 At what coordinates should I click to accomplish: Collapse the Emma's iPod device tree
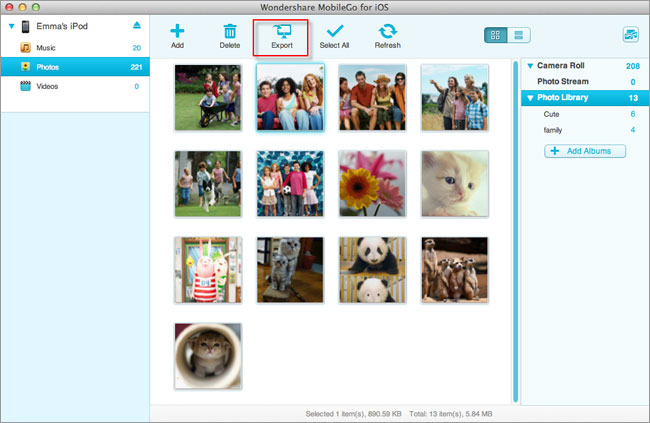(x=12, y=26)
